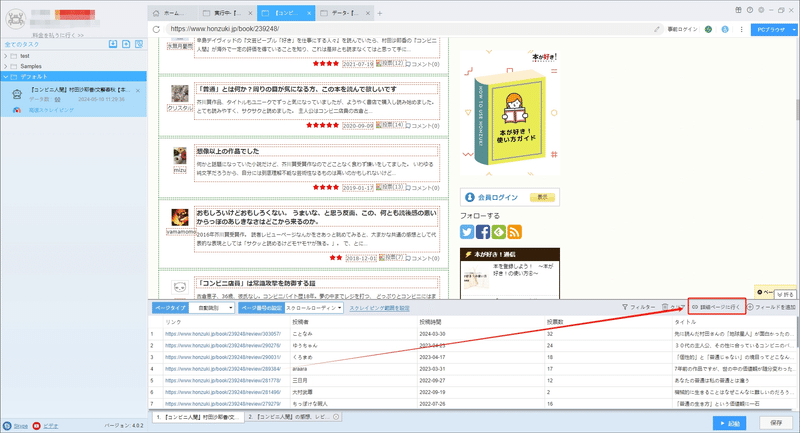Viewport: 800px width, 433px height.
Task: Click the 事前ログイン button
Action: pyautogui.click(x=682, y=29)
